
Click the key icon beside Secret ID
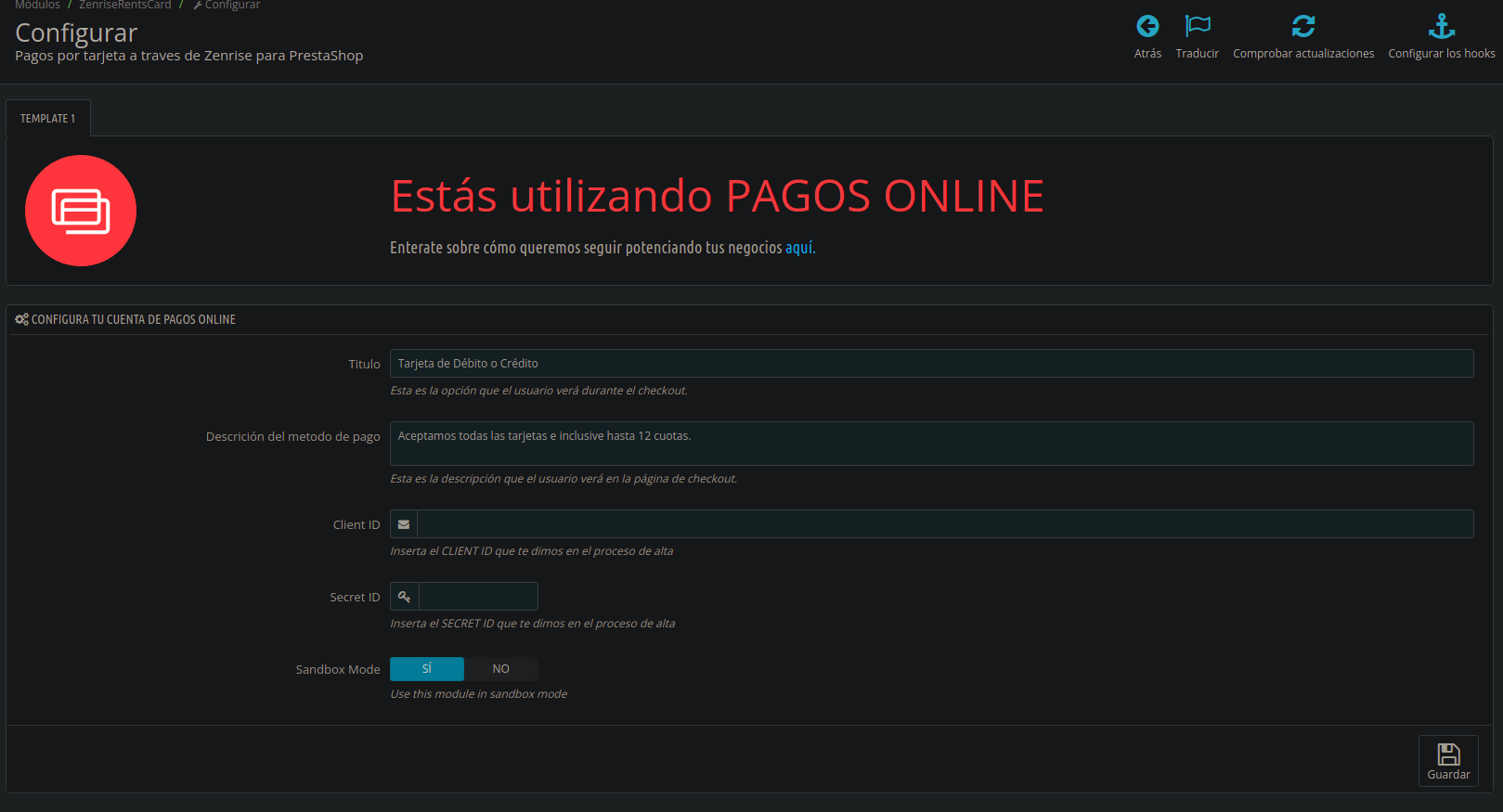[x=405, y=597]
